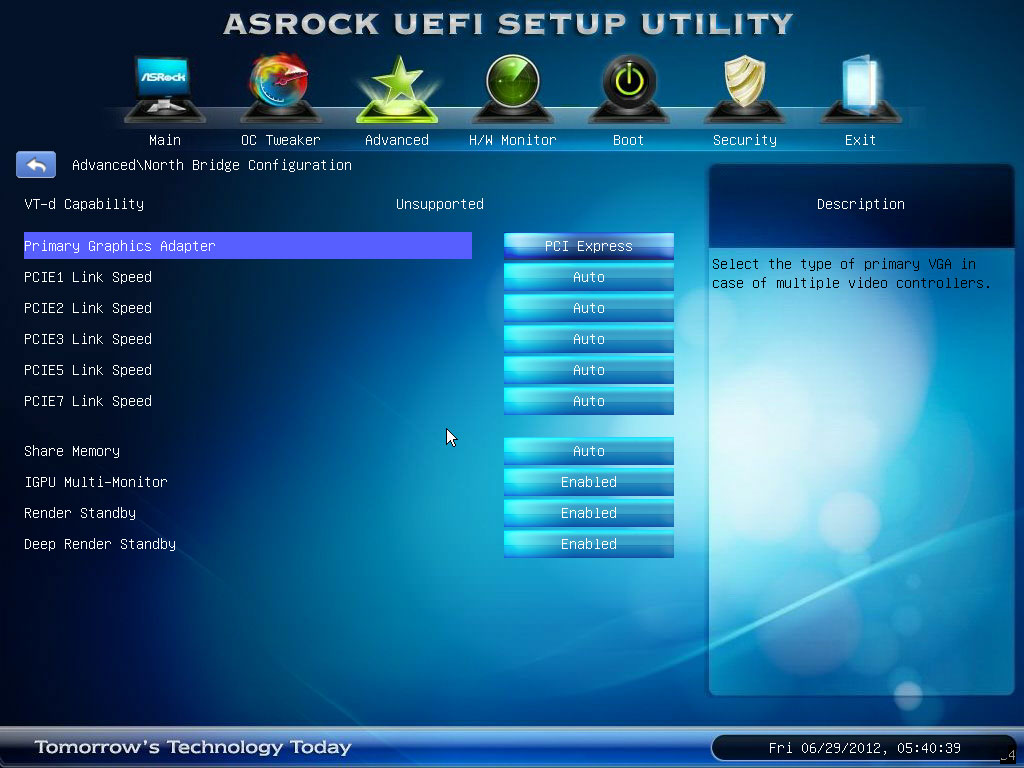Open PCIE2 Link Speed Auto dropdown
Image resolution: width=1024 pixels, height=768 pixels.
pyautogui.click(x=588, y=308)
